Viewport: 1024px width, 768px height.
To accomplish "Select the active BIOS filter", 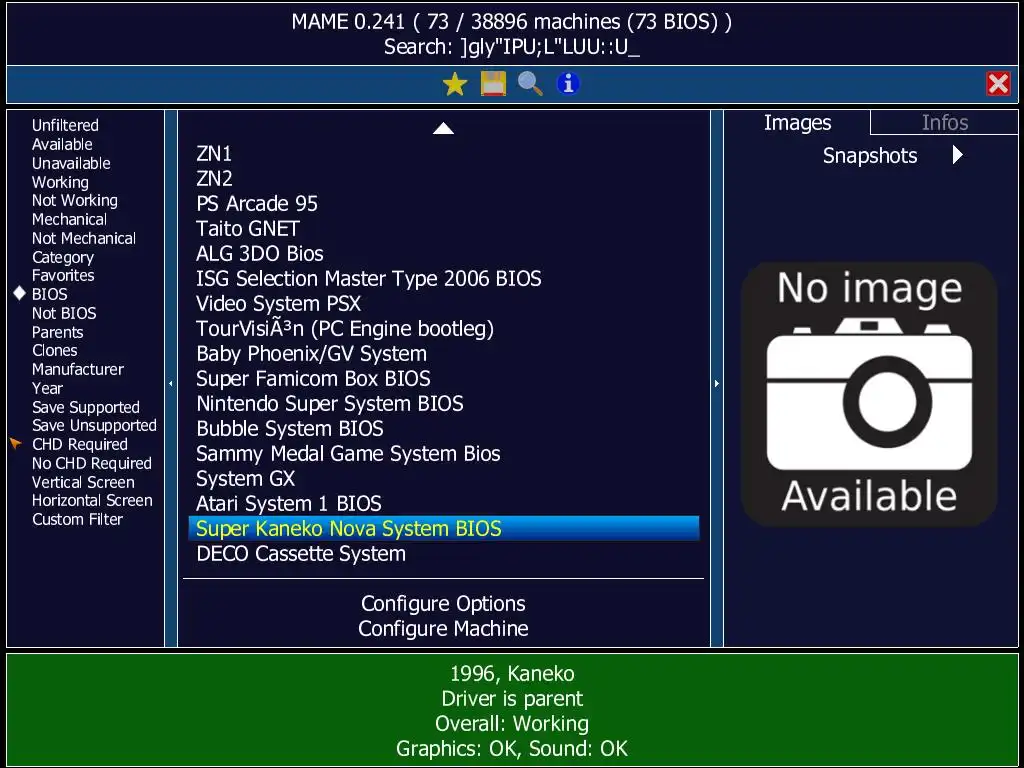I will 50,295.
